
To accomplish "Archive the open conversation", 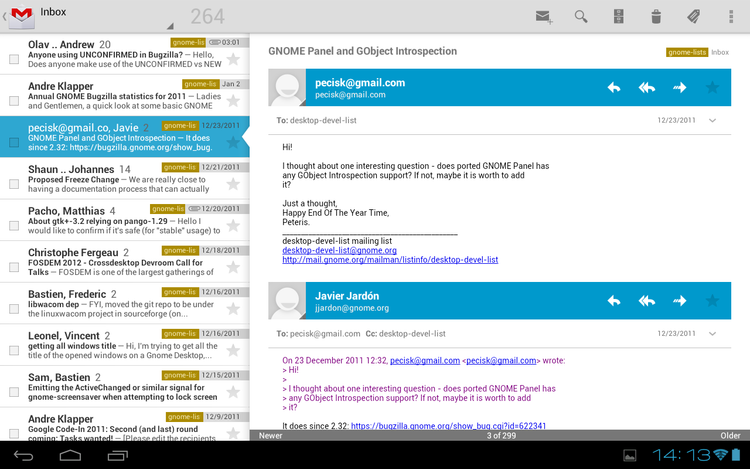I will click(x=618, y=16).
